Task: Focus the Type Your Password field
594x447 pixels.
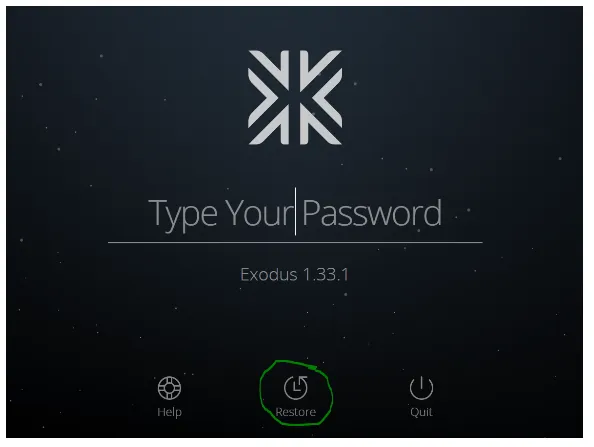Action: click(295, 214)
